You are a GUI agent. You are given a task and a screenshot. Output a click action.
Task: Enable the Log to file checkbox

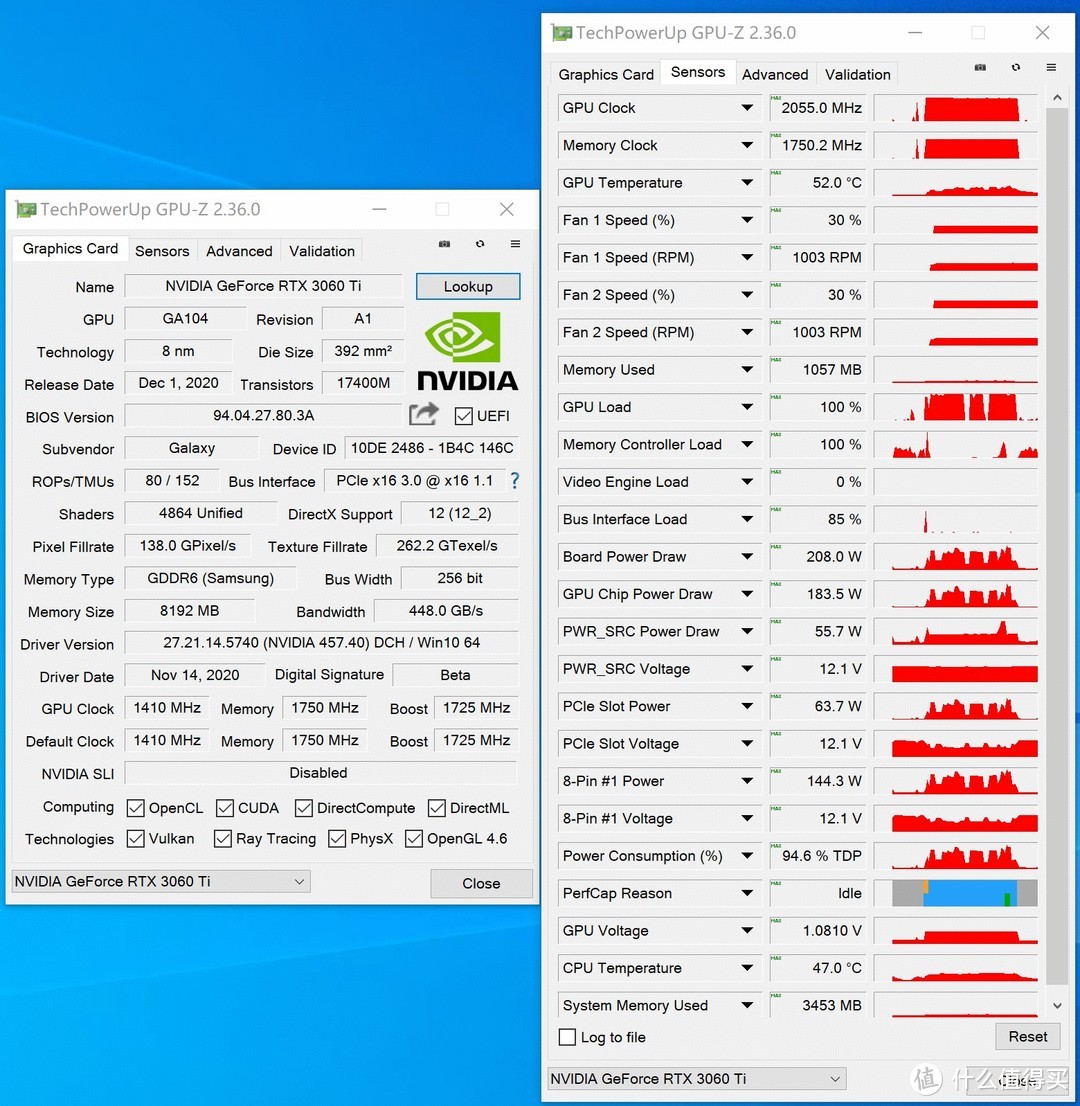tap(567, 1037)
